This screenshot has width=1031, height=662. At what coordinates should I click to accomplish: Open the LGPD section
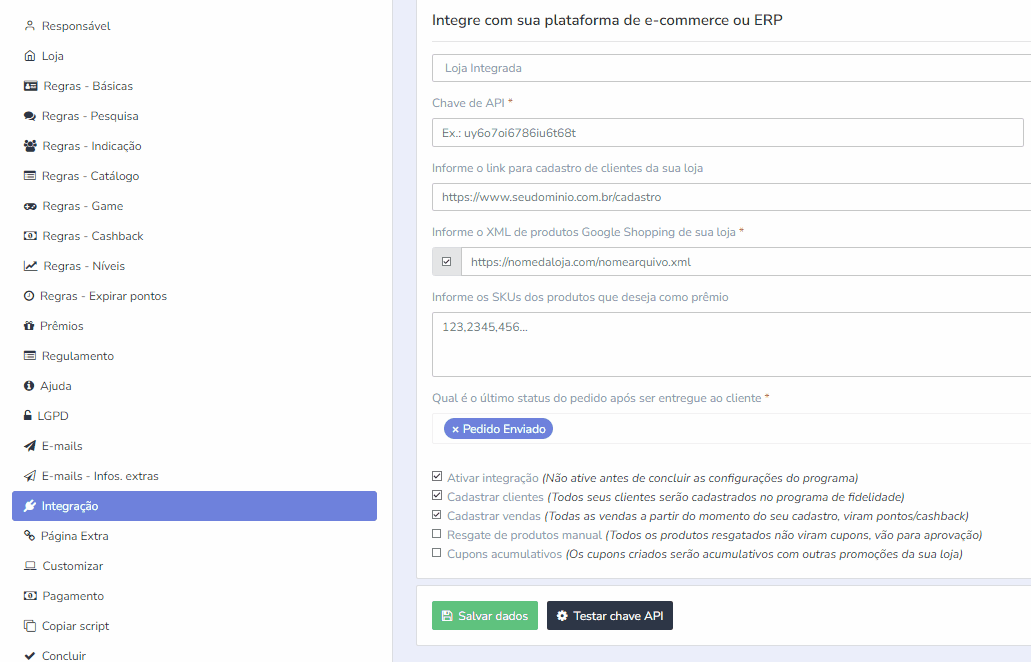(x=194, y=415)
